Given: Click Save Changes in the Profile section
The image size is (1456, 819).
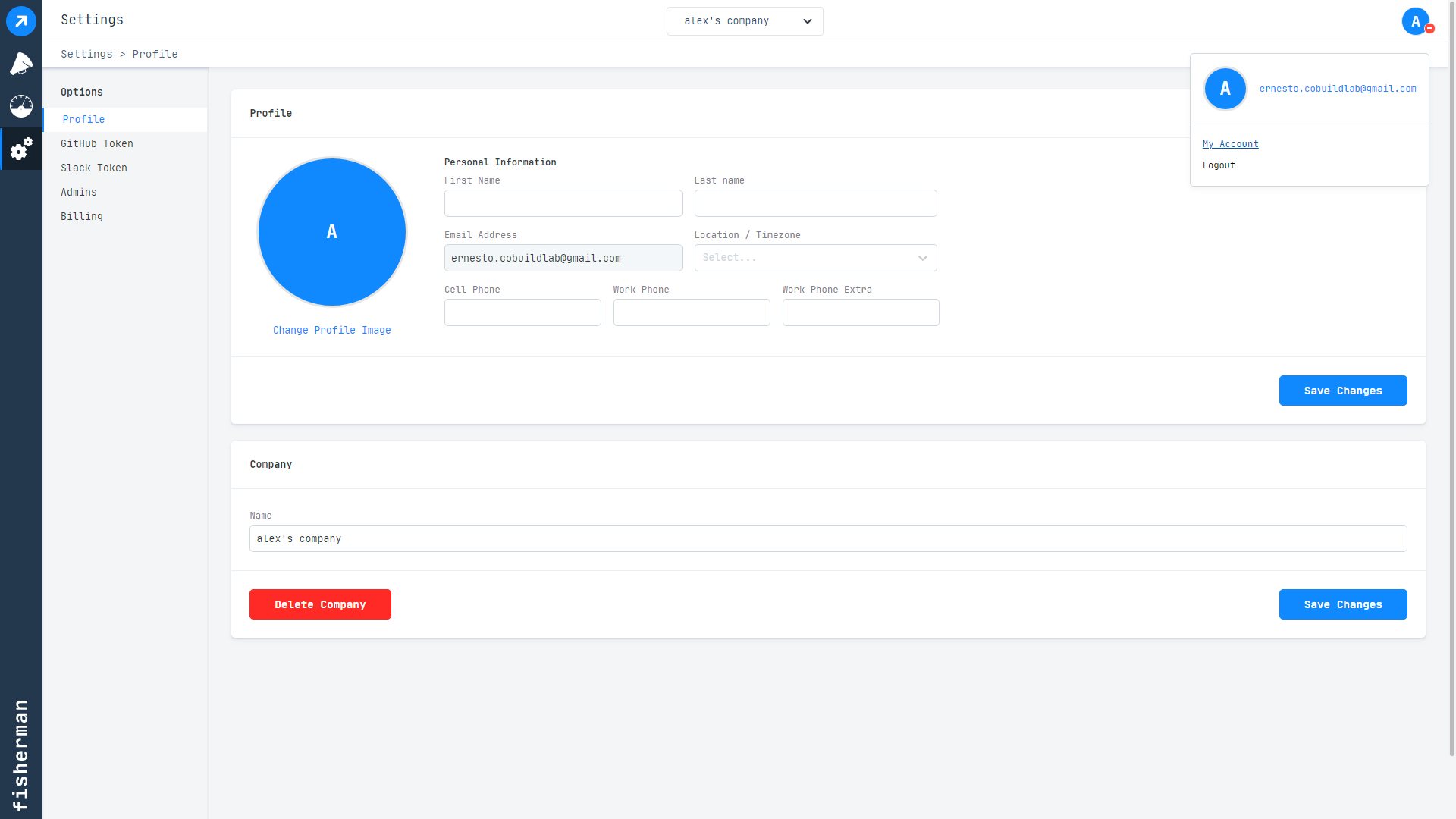Looking at the screenshot, I should [x=1342, y=391].
